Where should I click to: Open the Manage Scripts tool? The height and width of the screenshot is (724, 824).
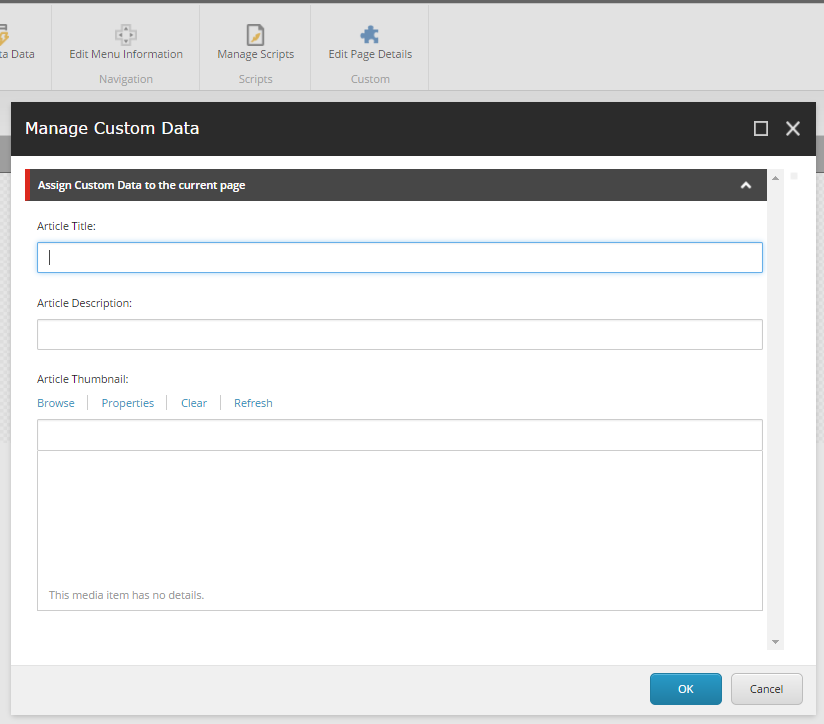tap(255, 35)
